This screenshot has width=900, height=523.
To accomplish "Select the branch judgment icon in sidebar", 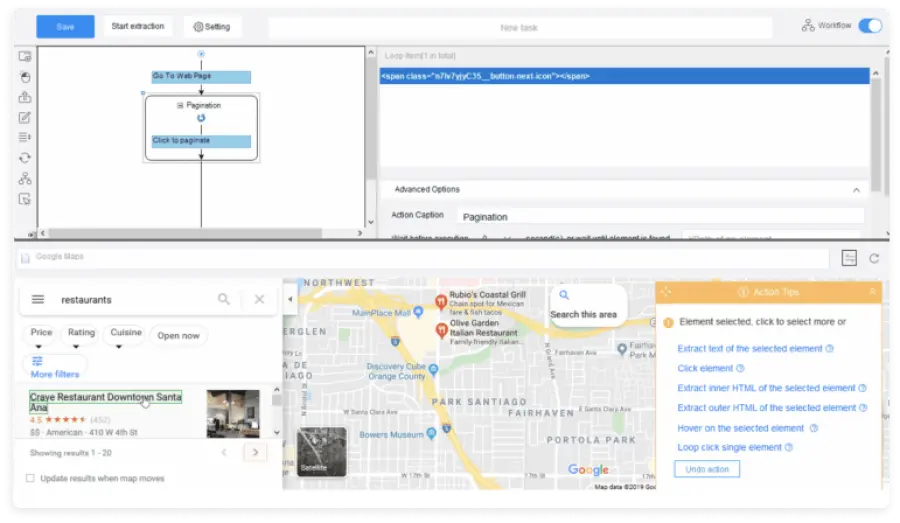I will (x=25, y=179).
